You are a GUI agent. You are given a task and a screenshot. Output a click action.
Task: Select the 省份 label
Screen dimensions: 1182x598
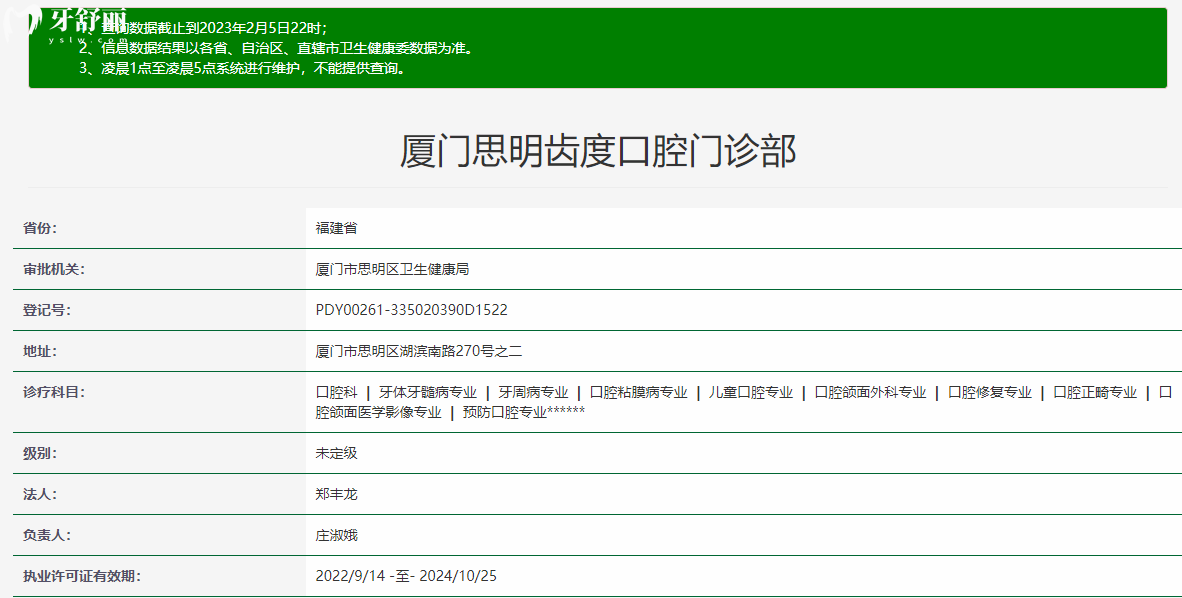(40, 228)
